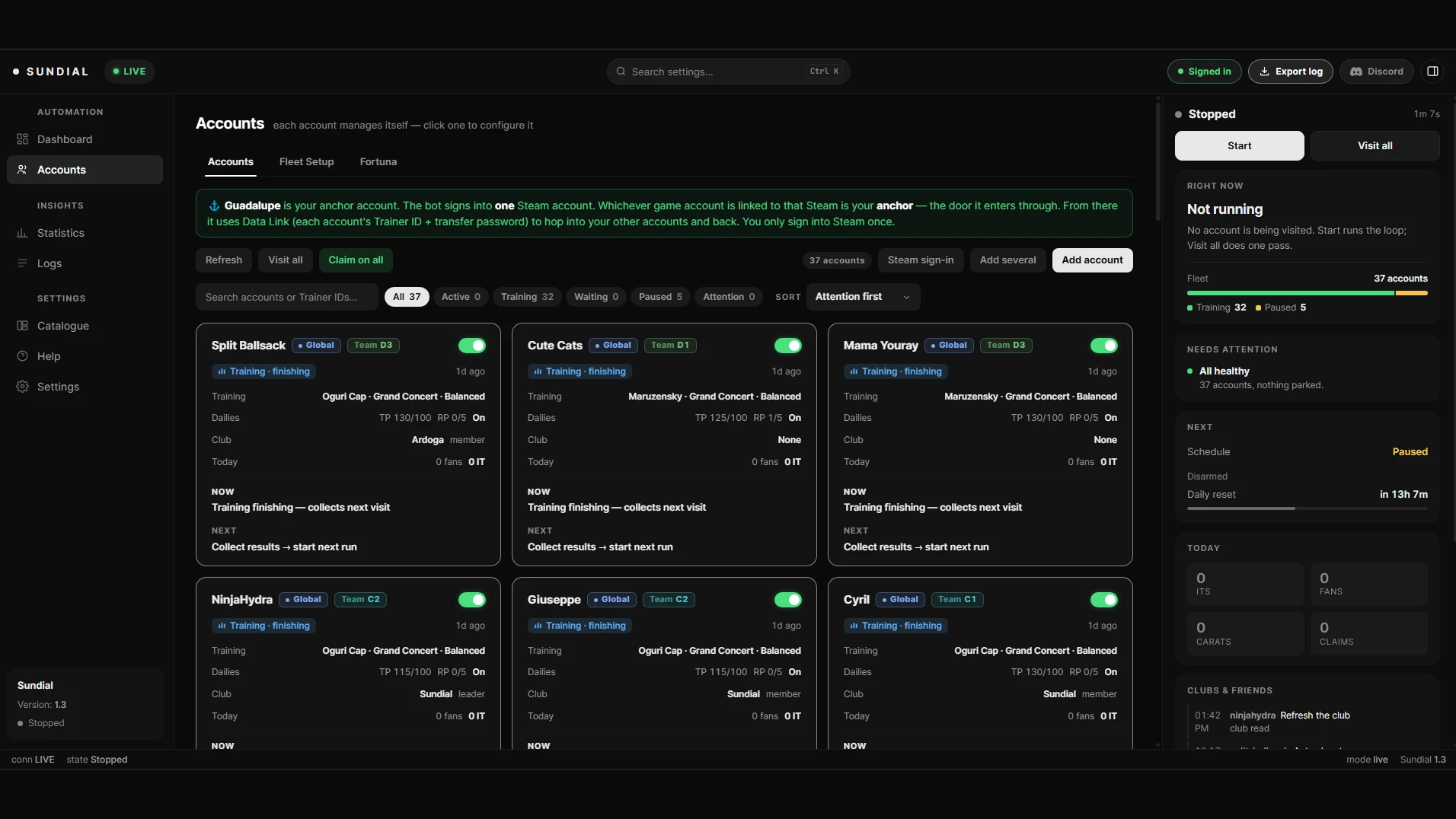Click the Add several button
The width and height of the screenshot is (1456, 819).
[x=1007, y=260]
